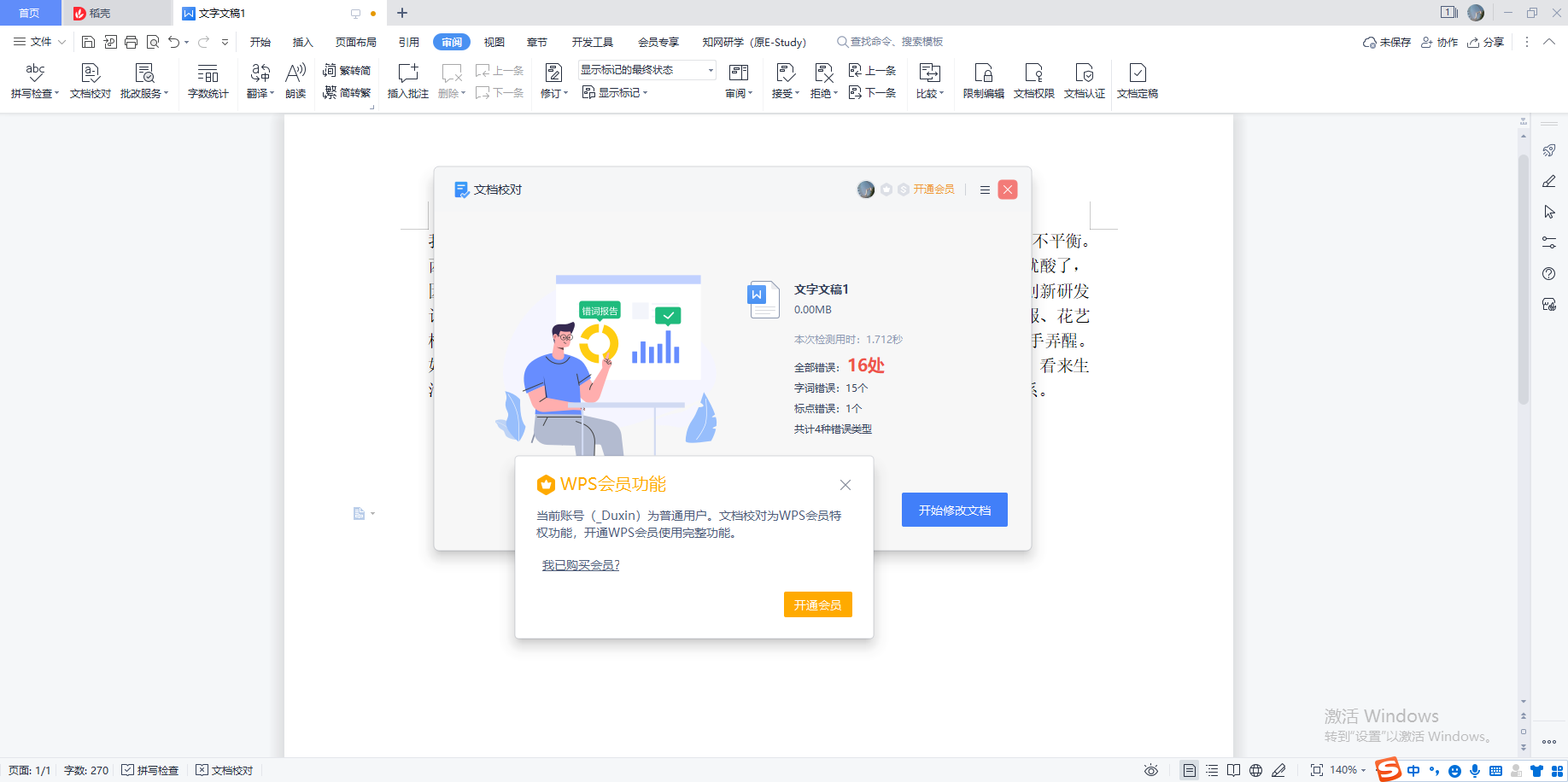Open the 开发工具 ribbon tab
Image resolution: width=1568 pixels, height=782 pixels.
[x=593, y=42]
